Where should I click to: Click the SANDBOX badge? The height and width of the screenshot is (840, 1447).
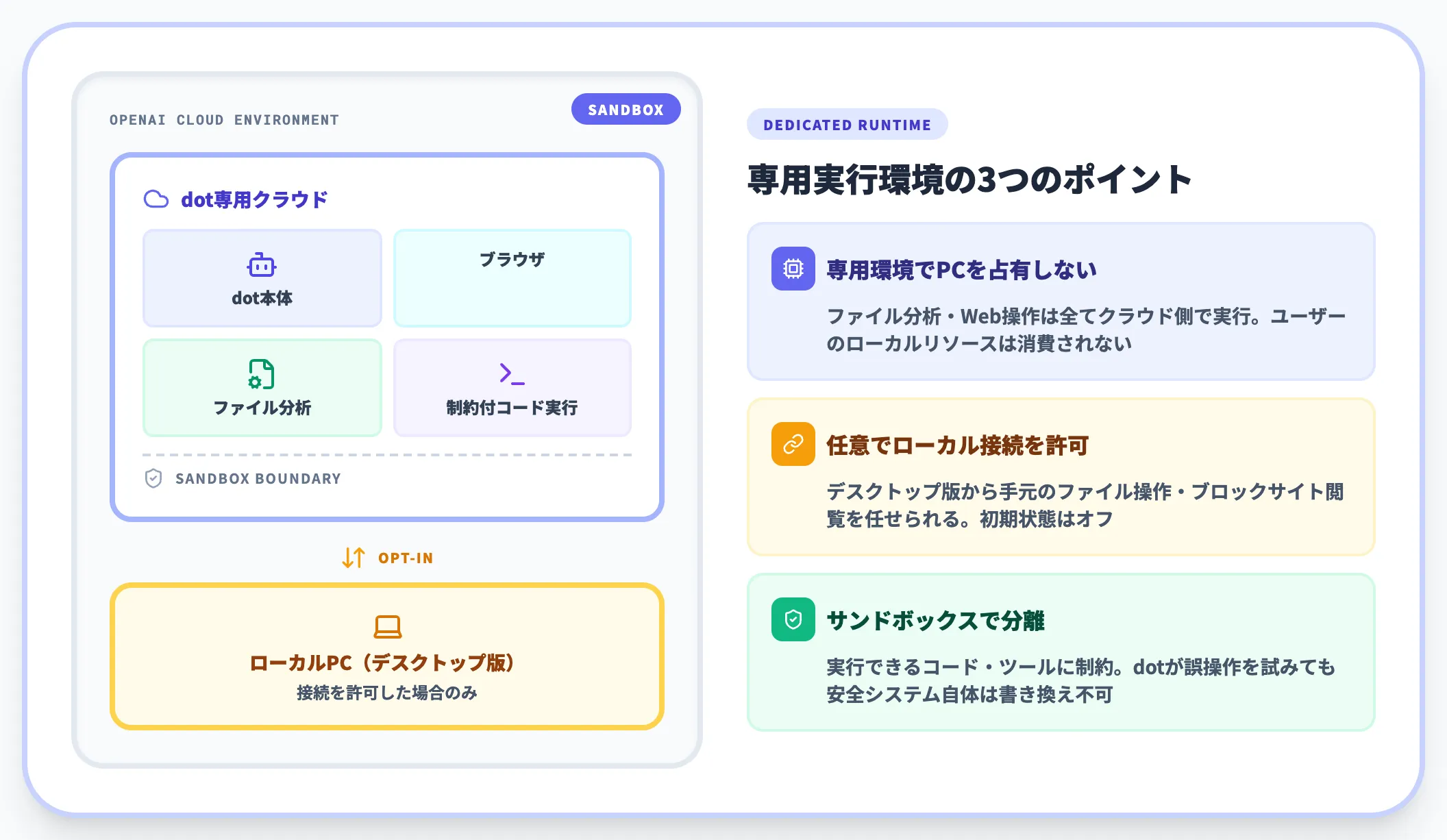[x=626, y=110]
